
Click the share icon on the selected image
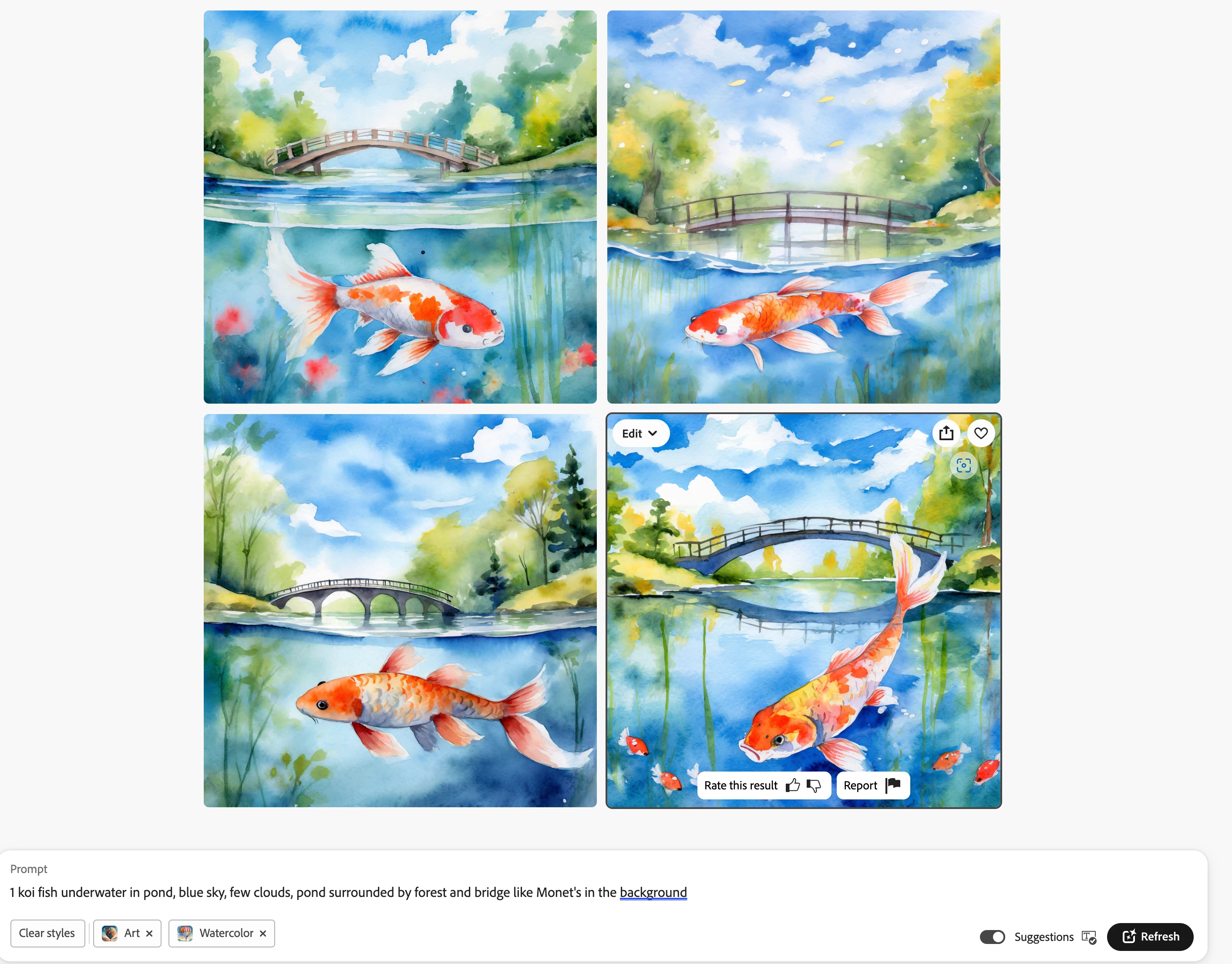[946, 433]
